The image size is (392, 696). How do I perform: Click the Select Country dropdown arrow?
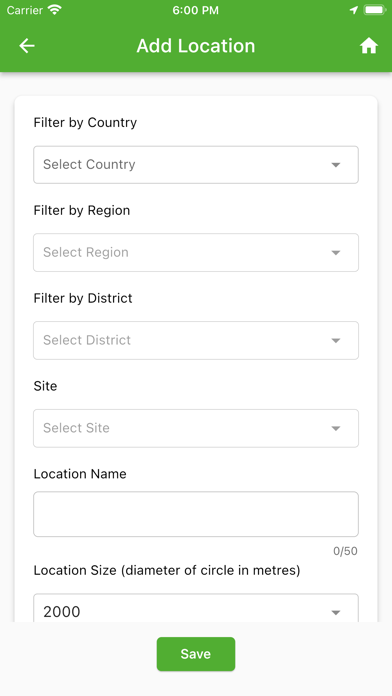(x=336, y=165)
